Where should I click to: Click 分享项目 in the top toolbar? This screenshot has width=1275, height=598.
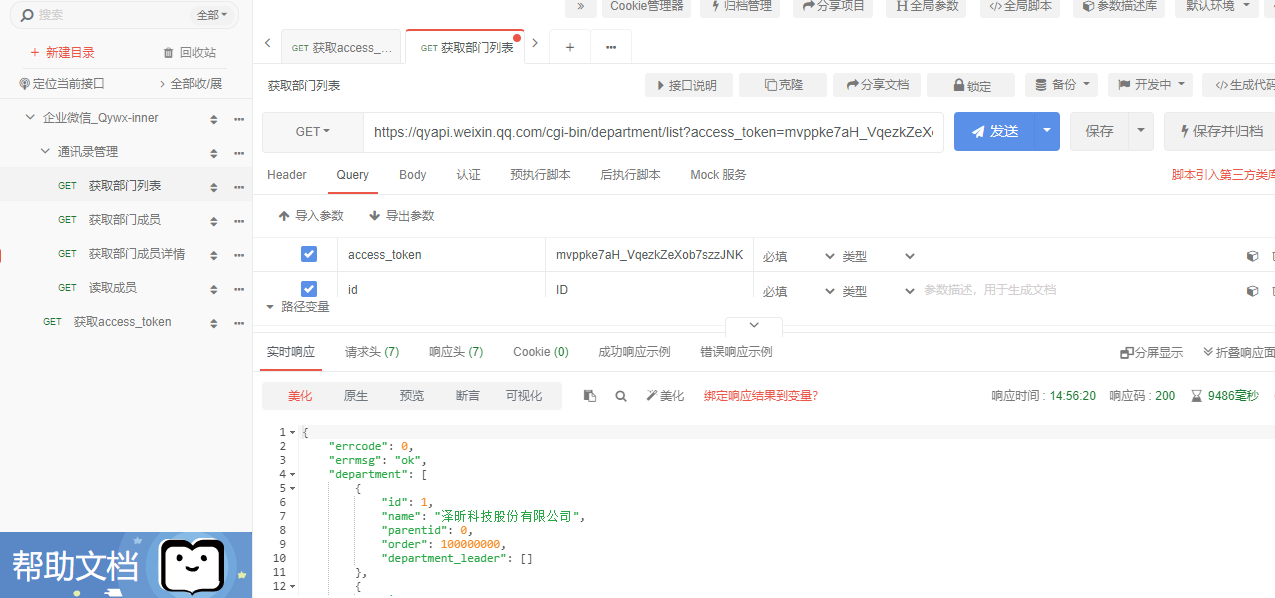pos(832,6)
